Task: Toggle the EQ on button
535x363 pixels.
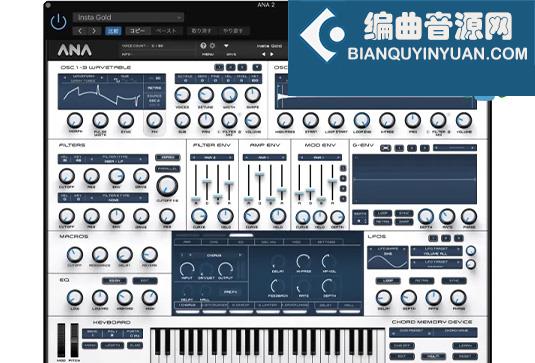Action: [x=114, y=281]
